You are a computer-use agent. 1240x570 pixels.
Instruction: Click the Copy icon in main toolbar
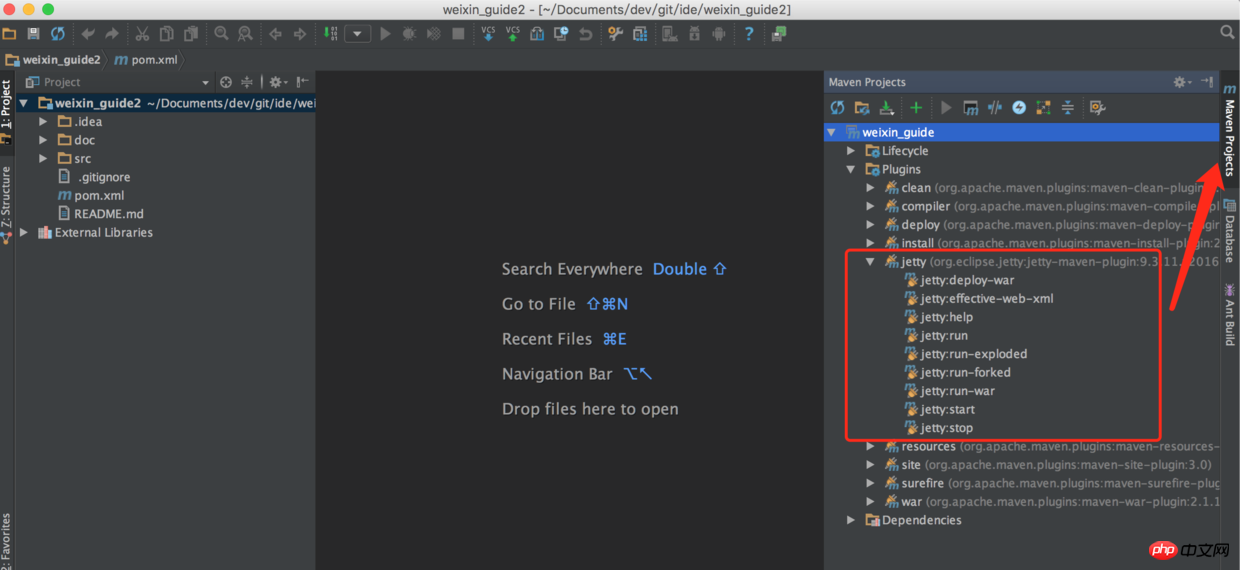(x=166, y=34)
